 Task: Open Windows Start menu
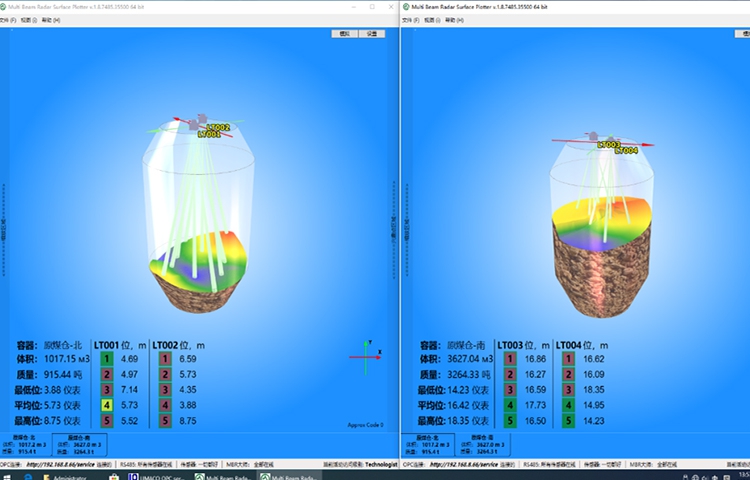6,475
